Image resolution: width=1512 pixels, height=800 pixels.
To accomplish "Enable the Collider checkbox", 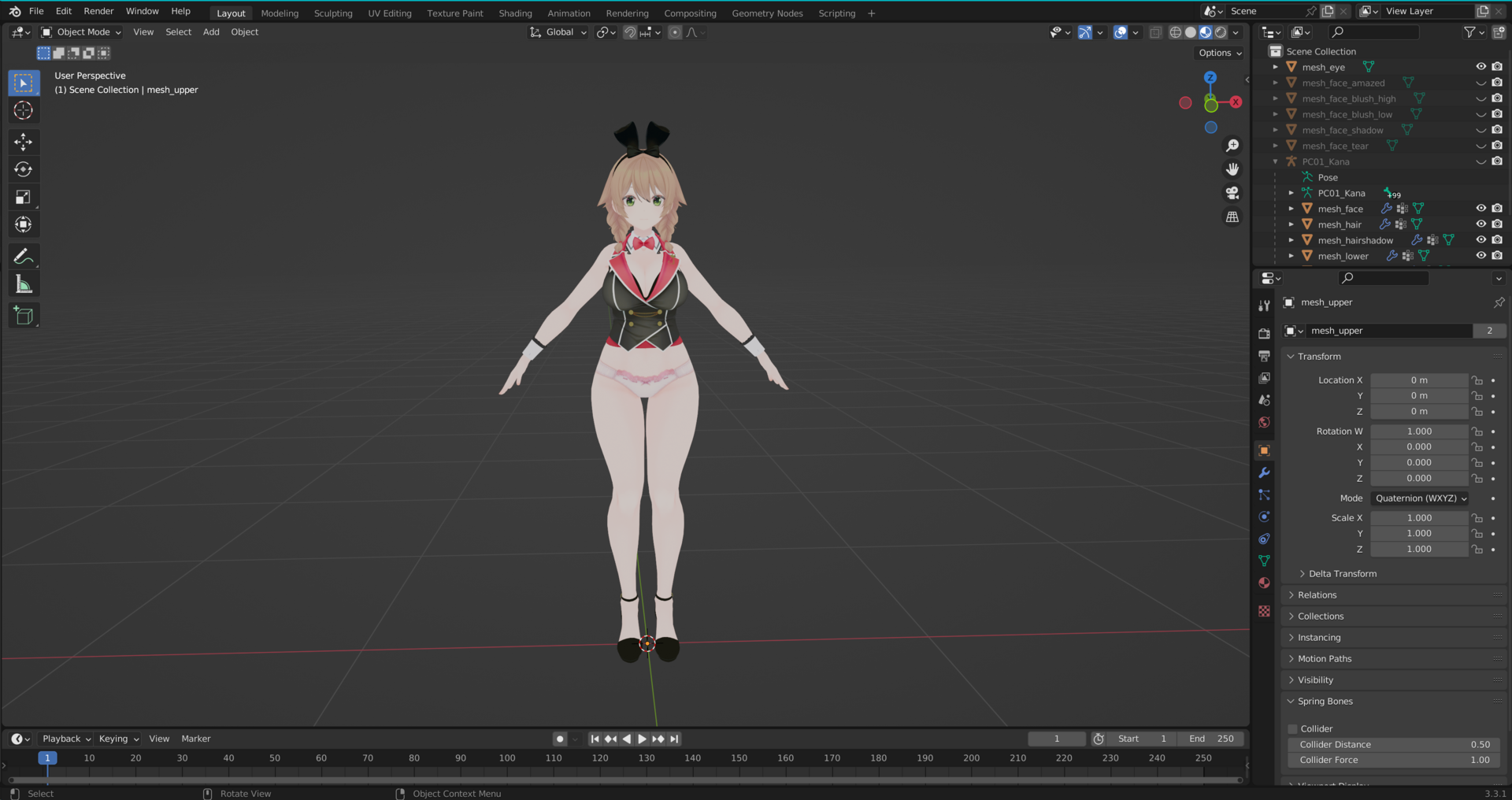I will pyautogui.click(x=1292, y=729).
